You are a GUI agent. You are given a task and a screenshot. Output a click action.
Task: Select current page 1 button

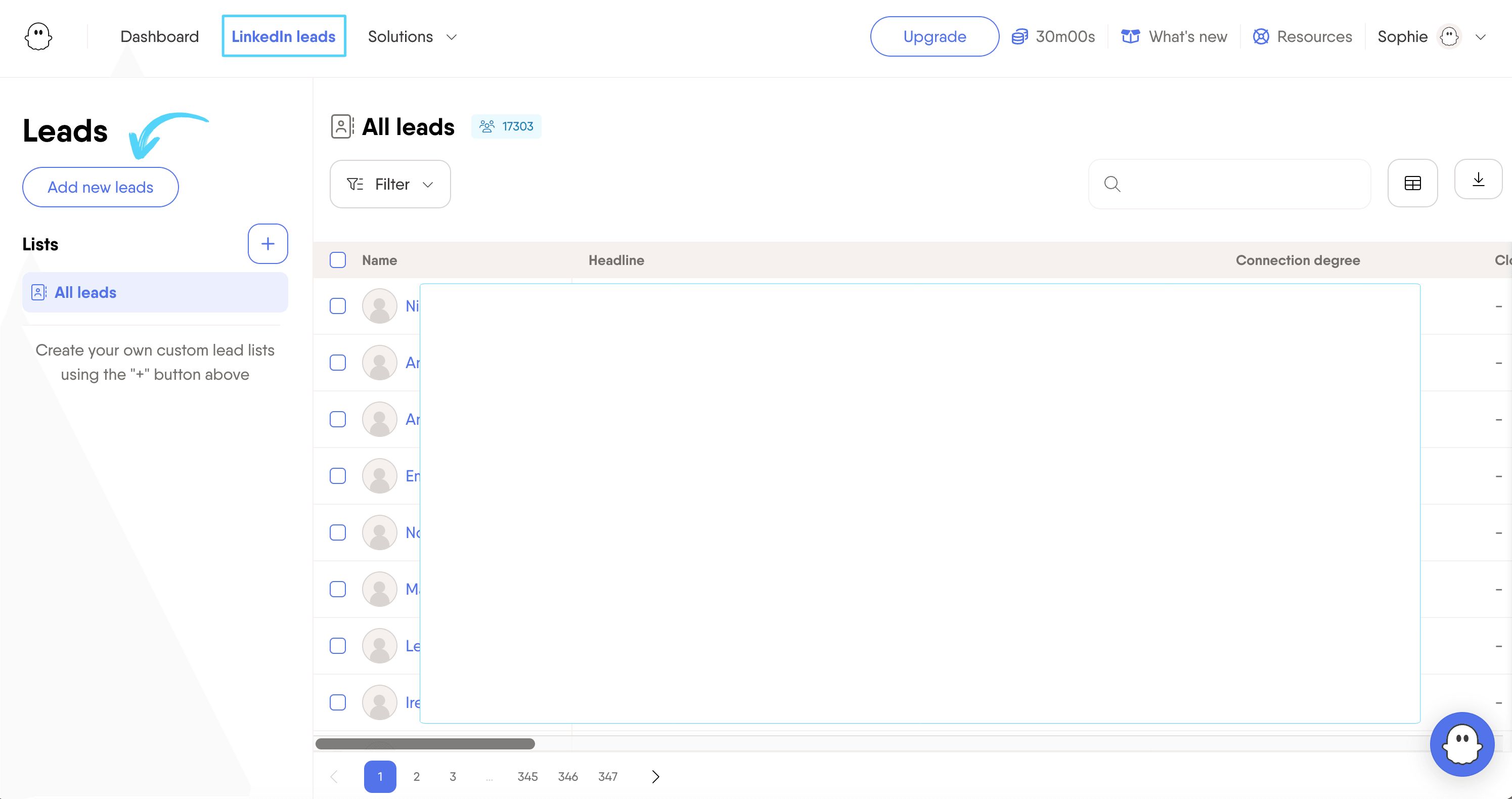380,777
